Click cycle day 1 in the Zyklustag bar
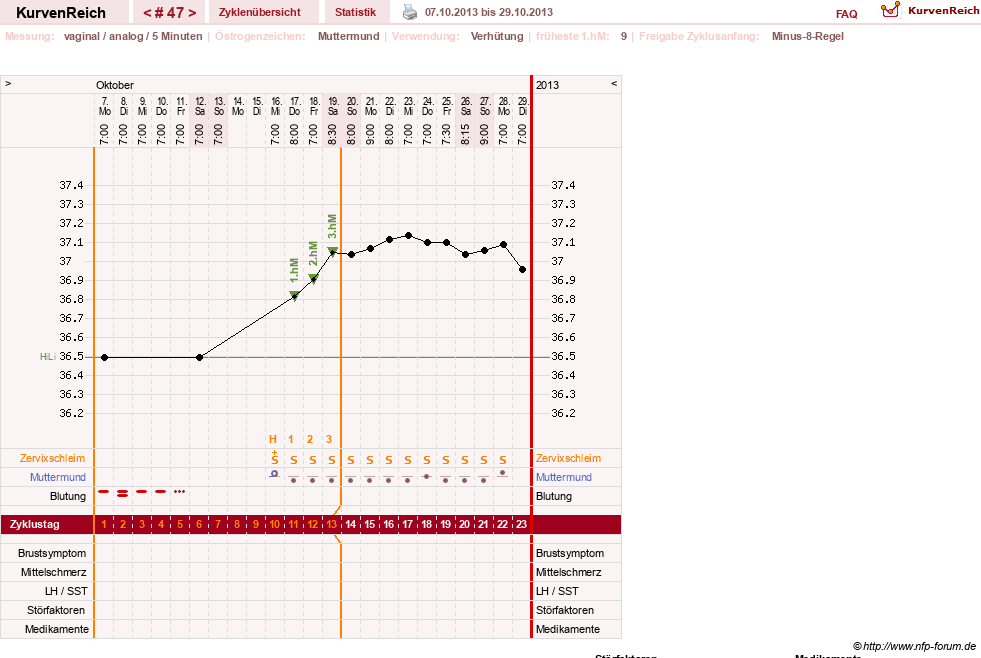The width and height of the screenshot is (981, 658). point(104,524)
